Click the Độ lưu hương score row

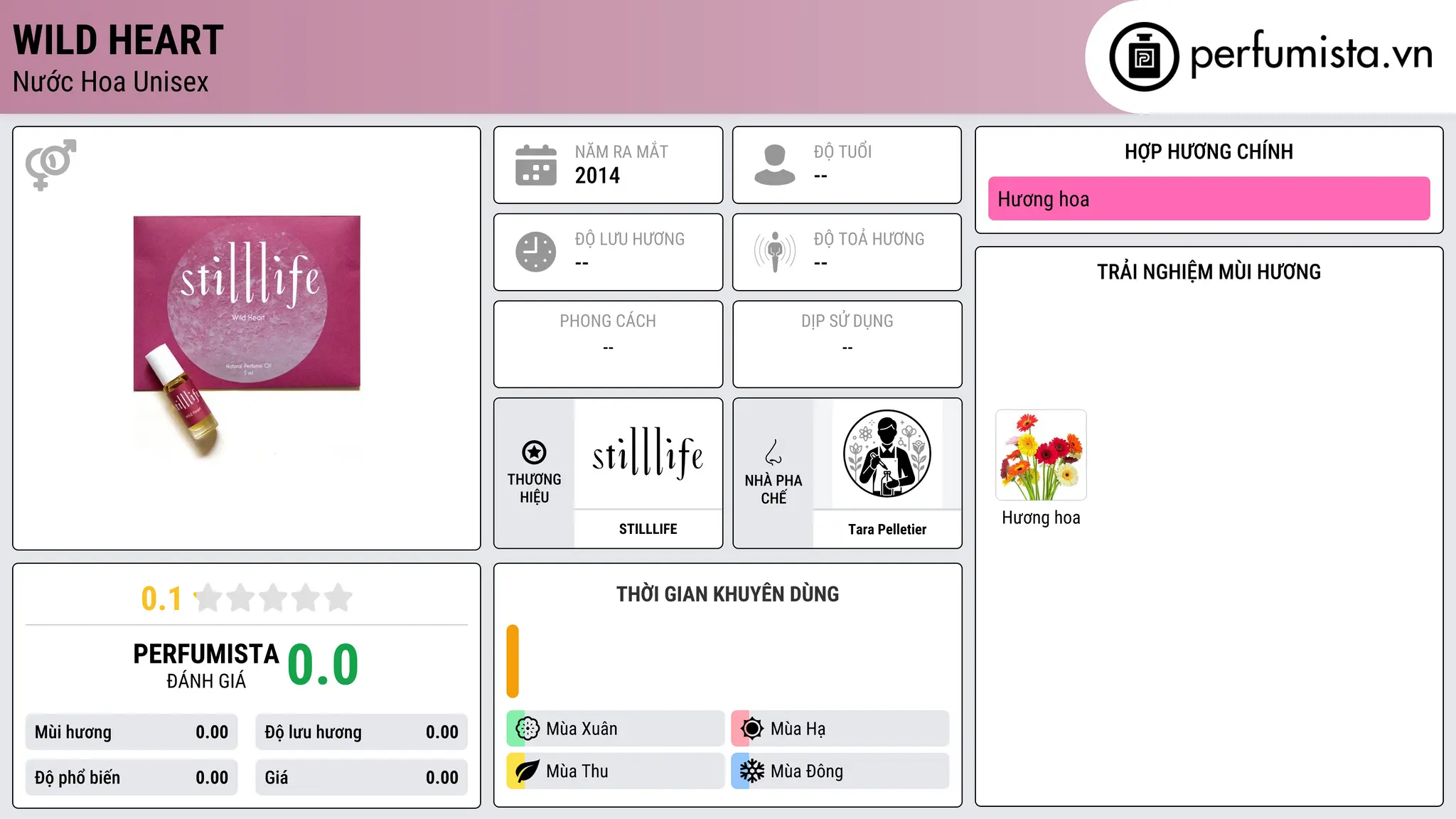361,732
